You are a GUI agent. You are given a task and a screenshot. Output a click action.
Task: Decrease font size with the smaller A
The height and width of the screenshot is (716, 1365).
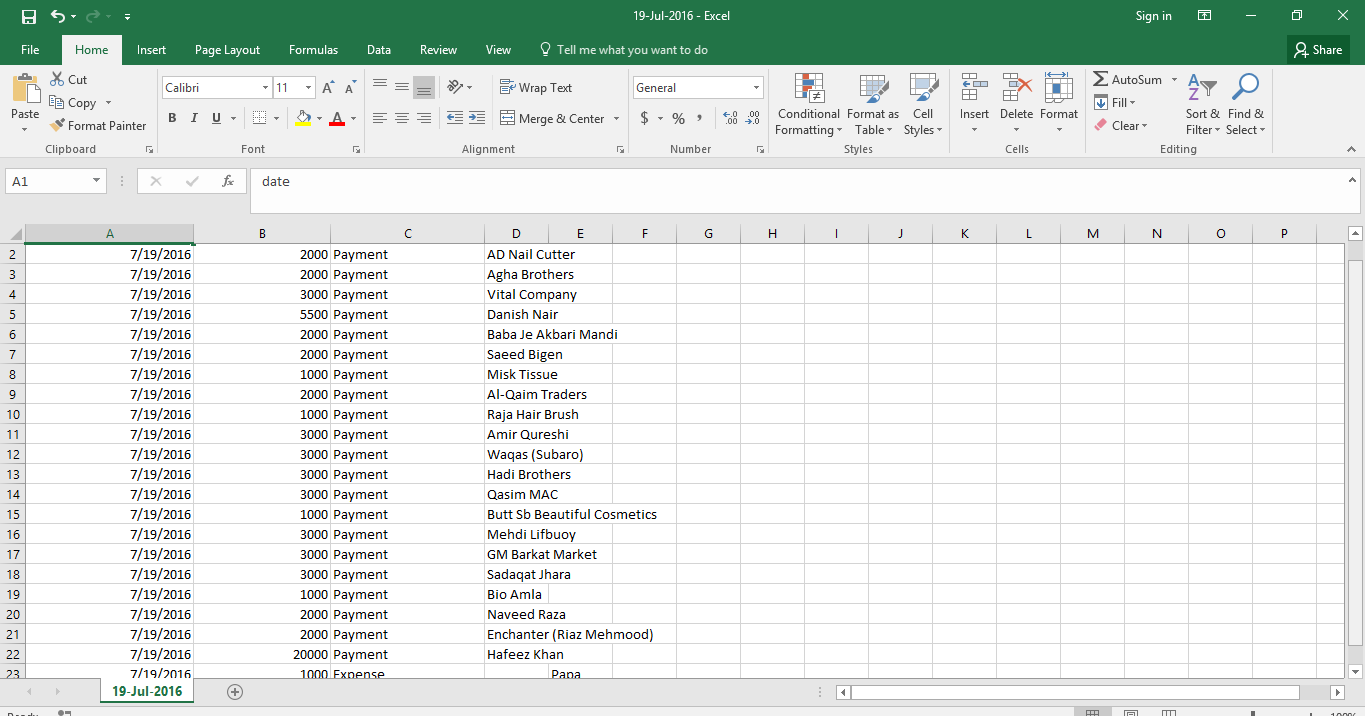[x=350, y=88]
